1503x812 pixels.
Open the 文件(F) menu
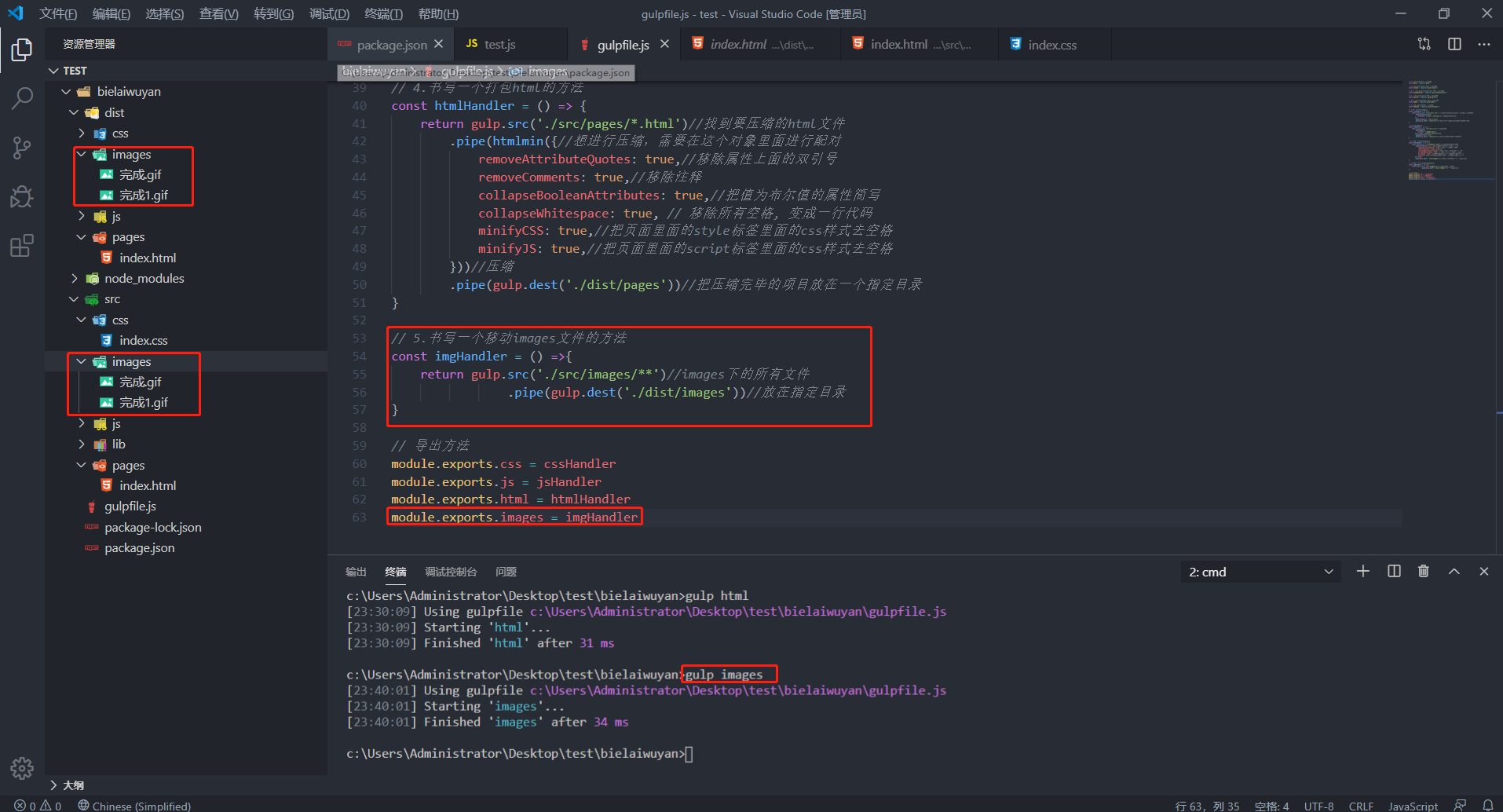pyautogui.click(x=58, y=14)
